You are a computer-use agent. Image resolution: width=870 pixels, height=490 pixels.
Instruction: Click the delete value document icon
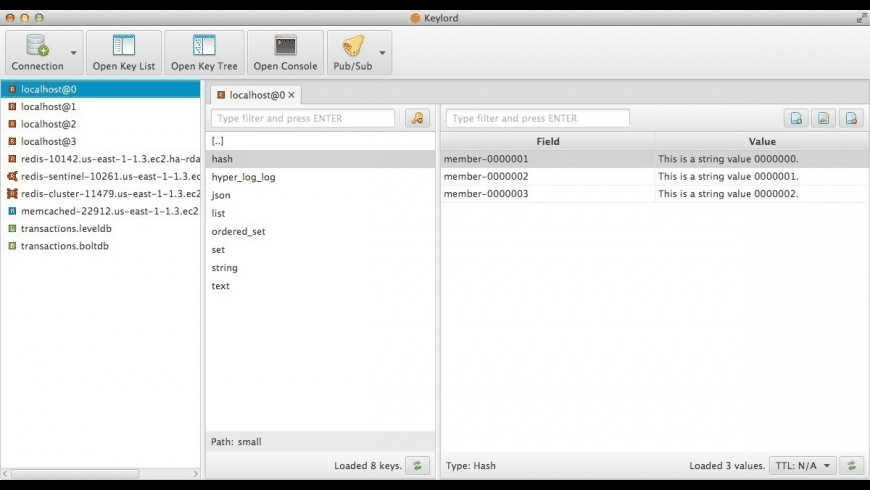point(851,118)
